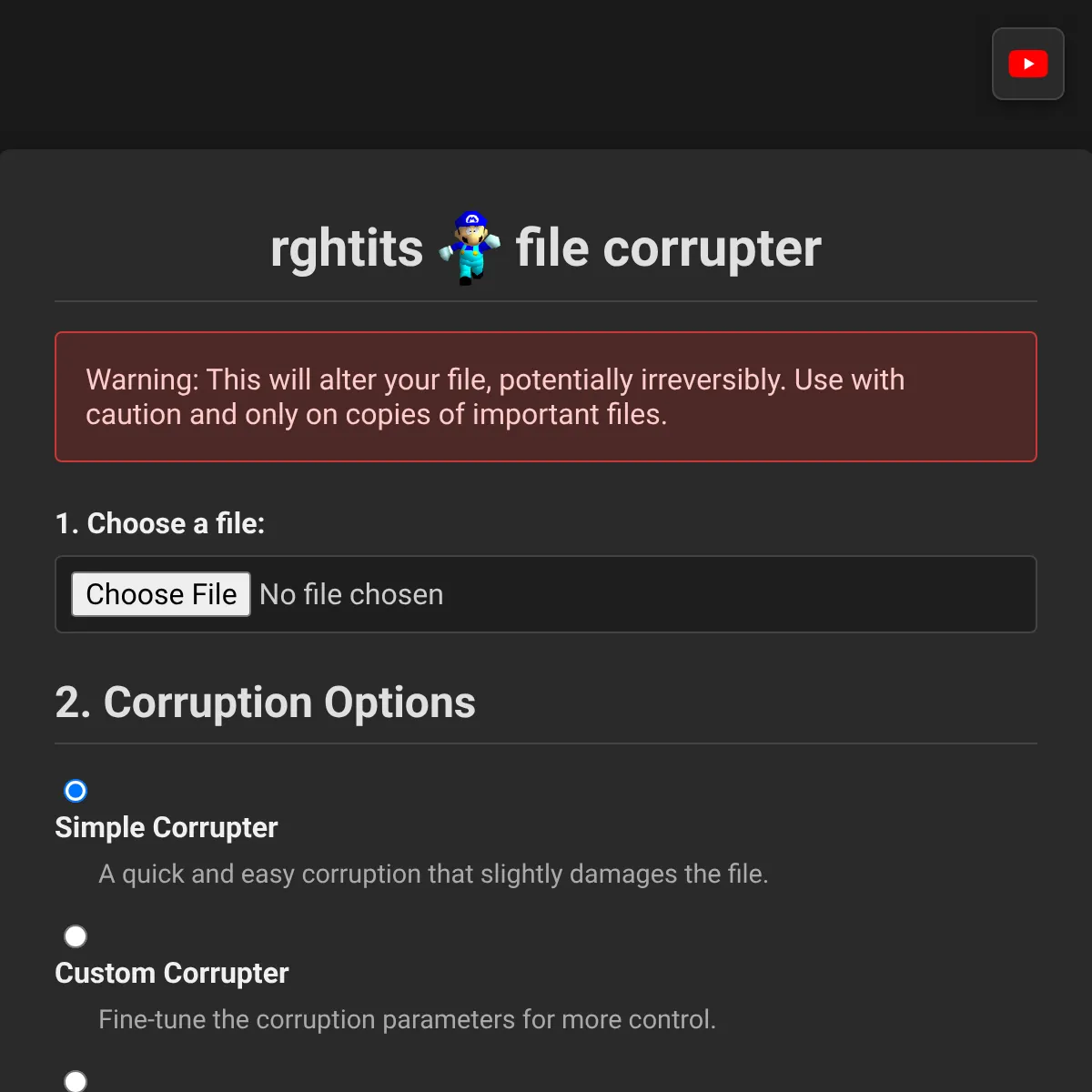Click the Simple Corrupter label text

[166, 827]
